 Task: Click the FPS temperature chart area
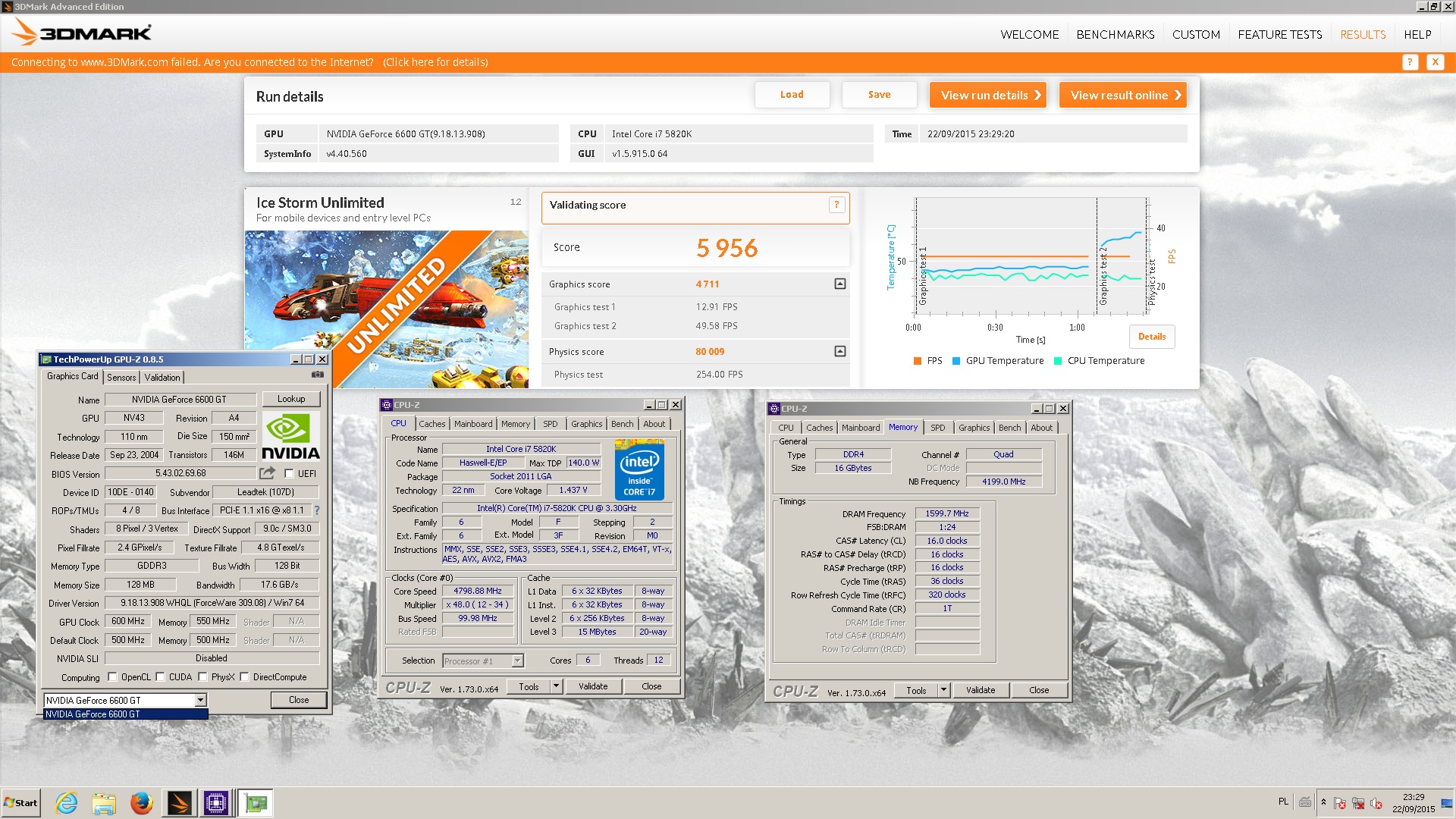(x=1031, y=256)
